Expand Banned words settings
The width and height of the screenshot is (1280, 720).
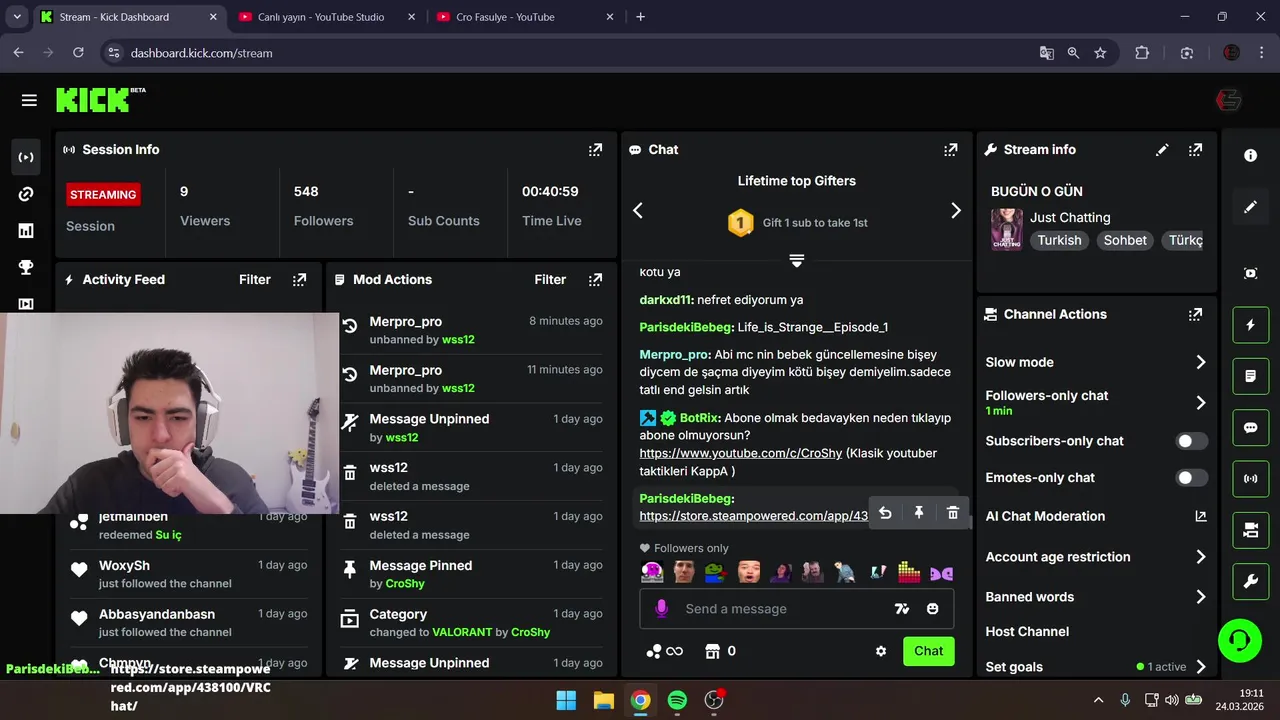1201,597
